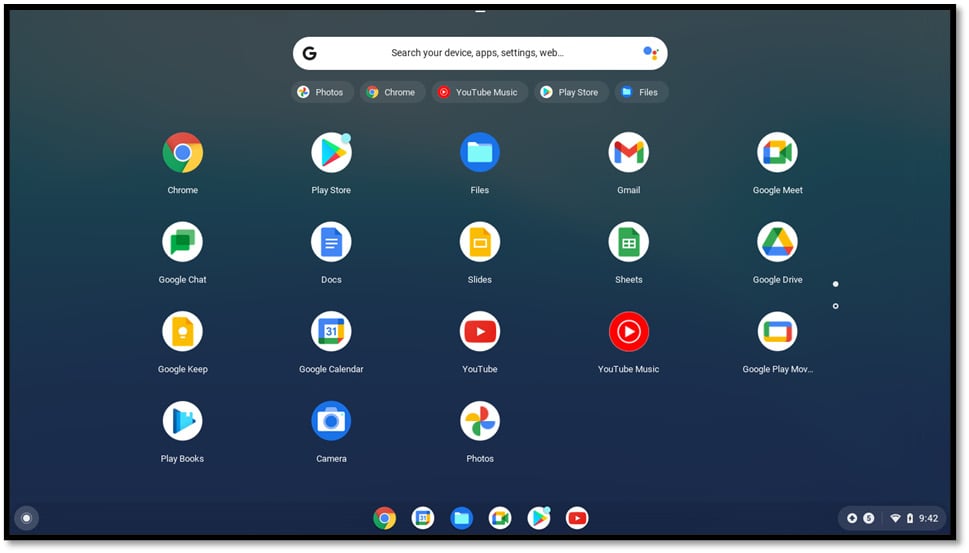969x553 pixels.
Task: Select the Play Store suggestion chip
Action: tap(572, 92)
